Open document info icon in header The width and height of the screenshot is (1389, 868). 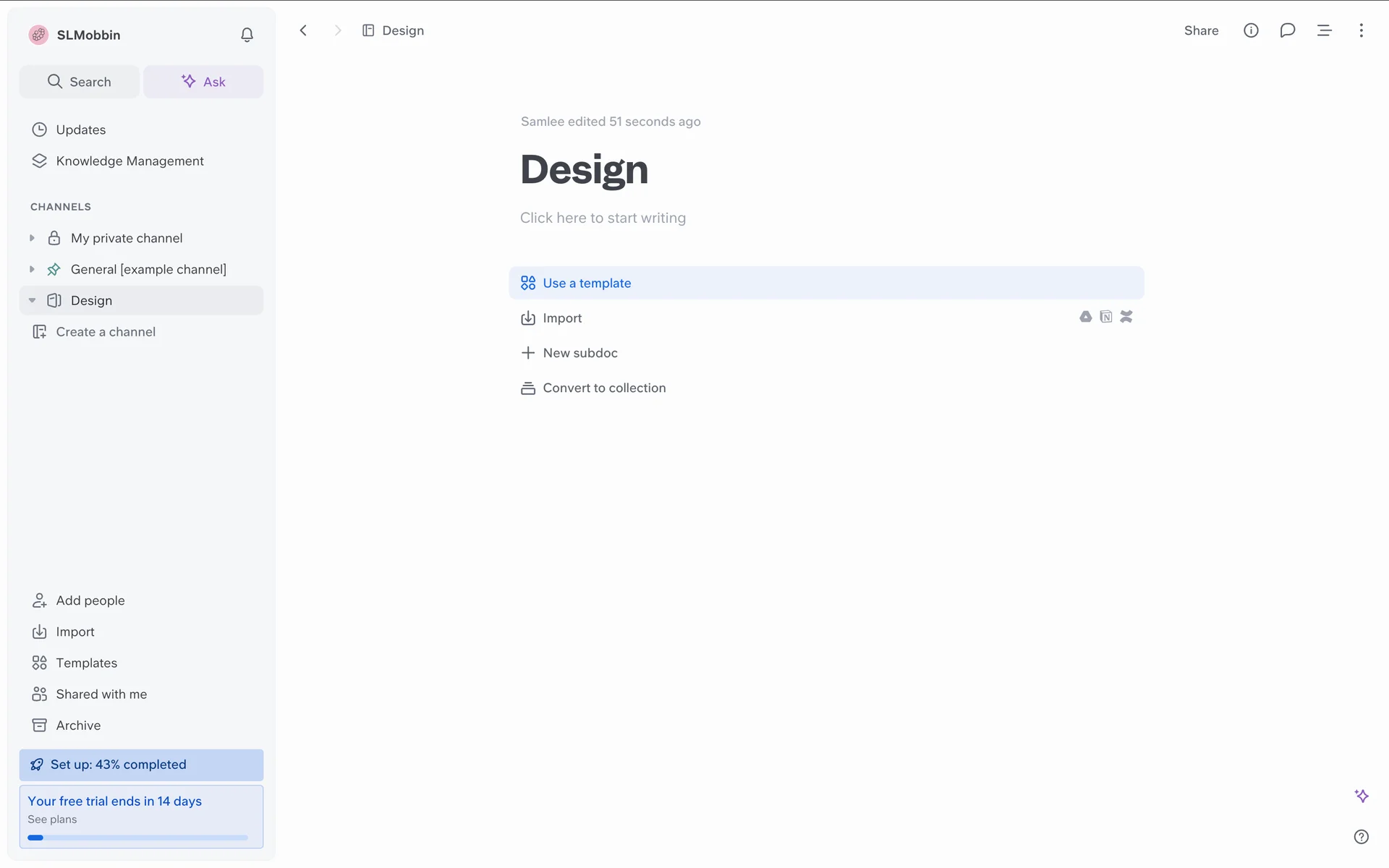tap(1251, 30)
